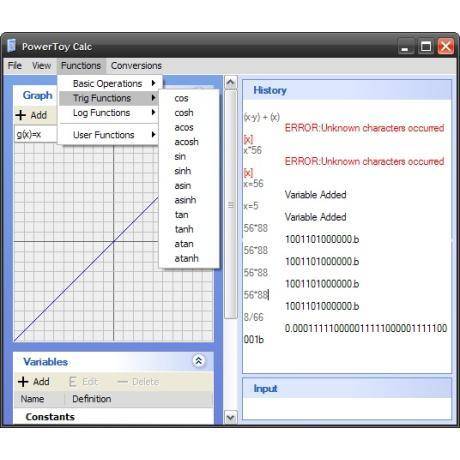This screenshot has width=460, height=460.
Task: Open the View menu
Action: [x=41, y=66]
